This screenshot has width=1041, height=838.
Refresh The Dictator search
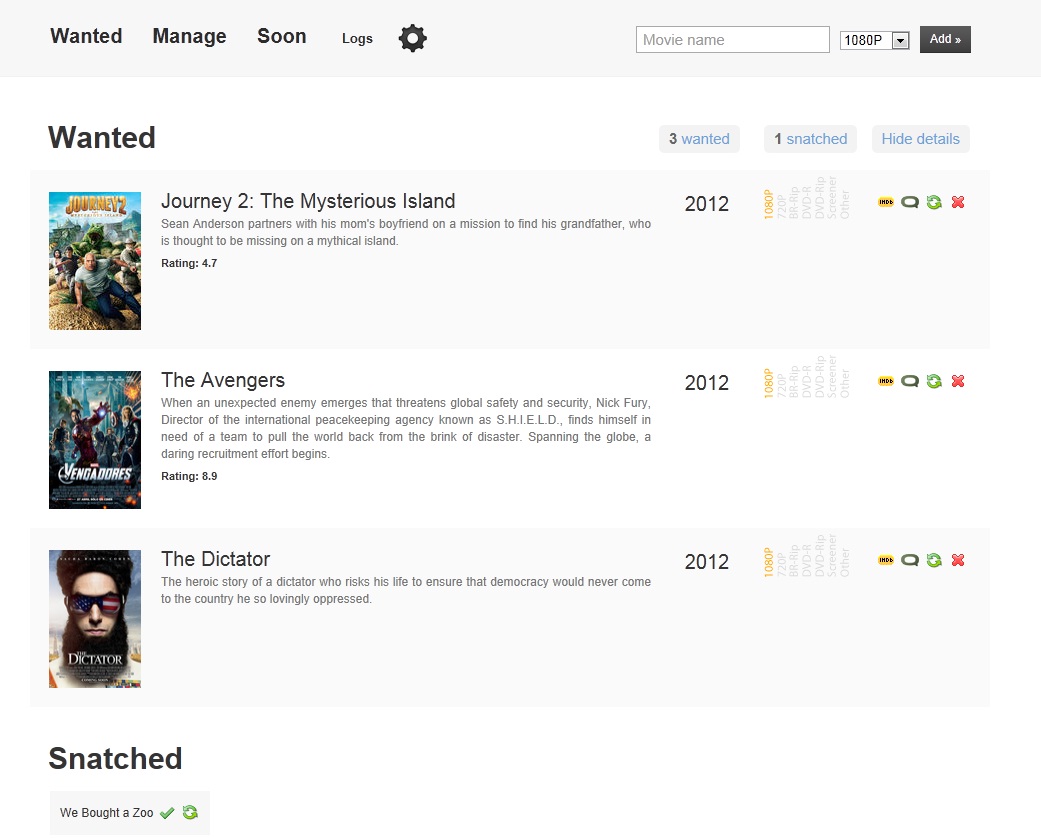(934, 560)
